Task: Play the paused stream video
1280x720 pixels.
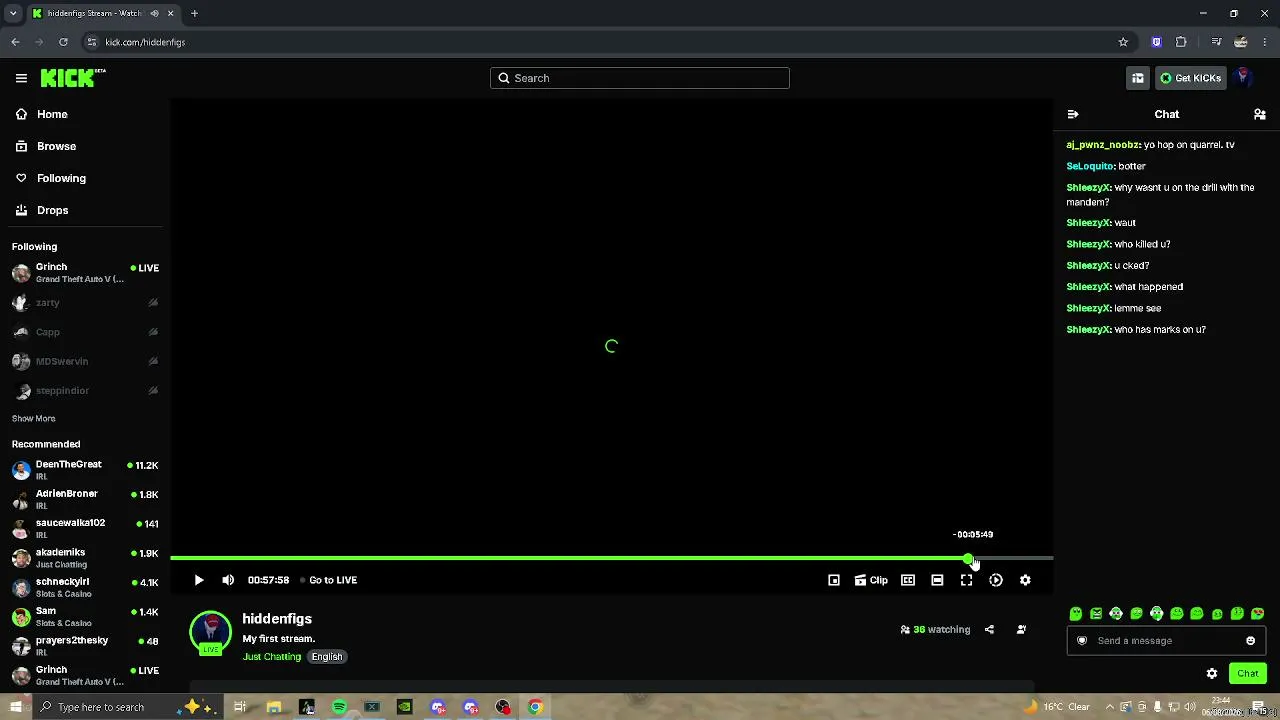Action: pos(199,580)
